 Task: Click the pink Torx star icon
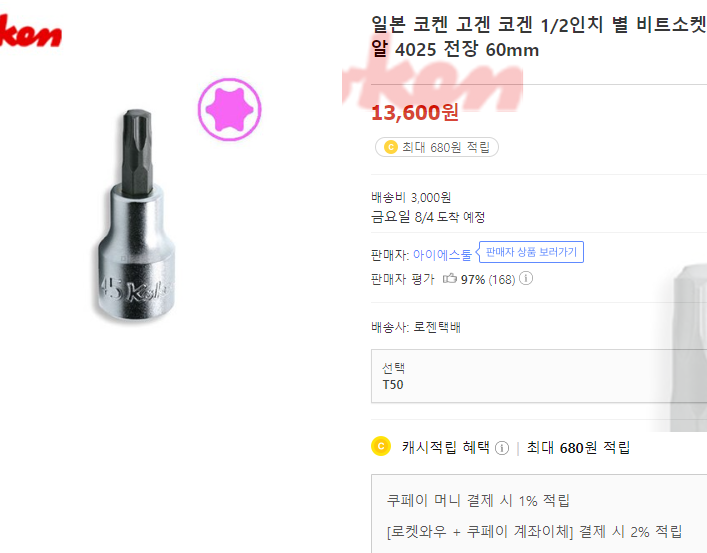tap(229, 108)
